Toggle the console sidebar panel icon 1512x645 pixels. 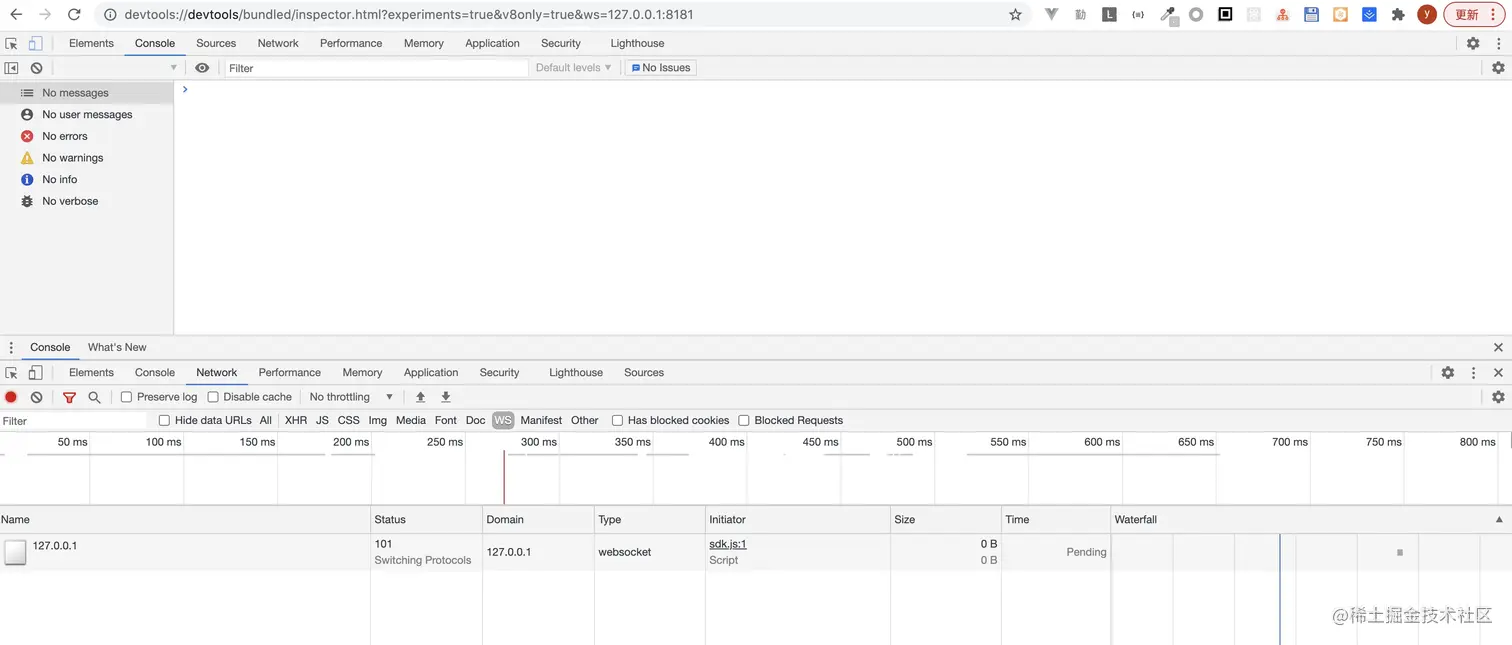point(12,68)
